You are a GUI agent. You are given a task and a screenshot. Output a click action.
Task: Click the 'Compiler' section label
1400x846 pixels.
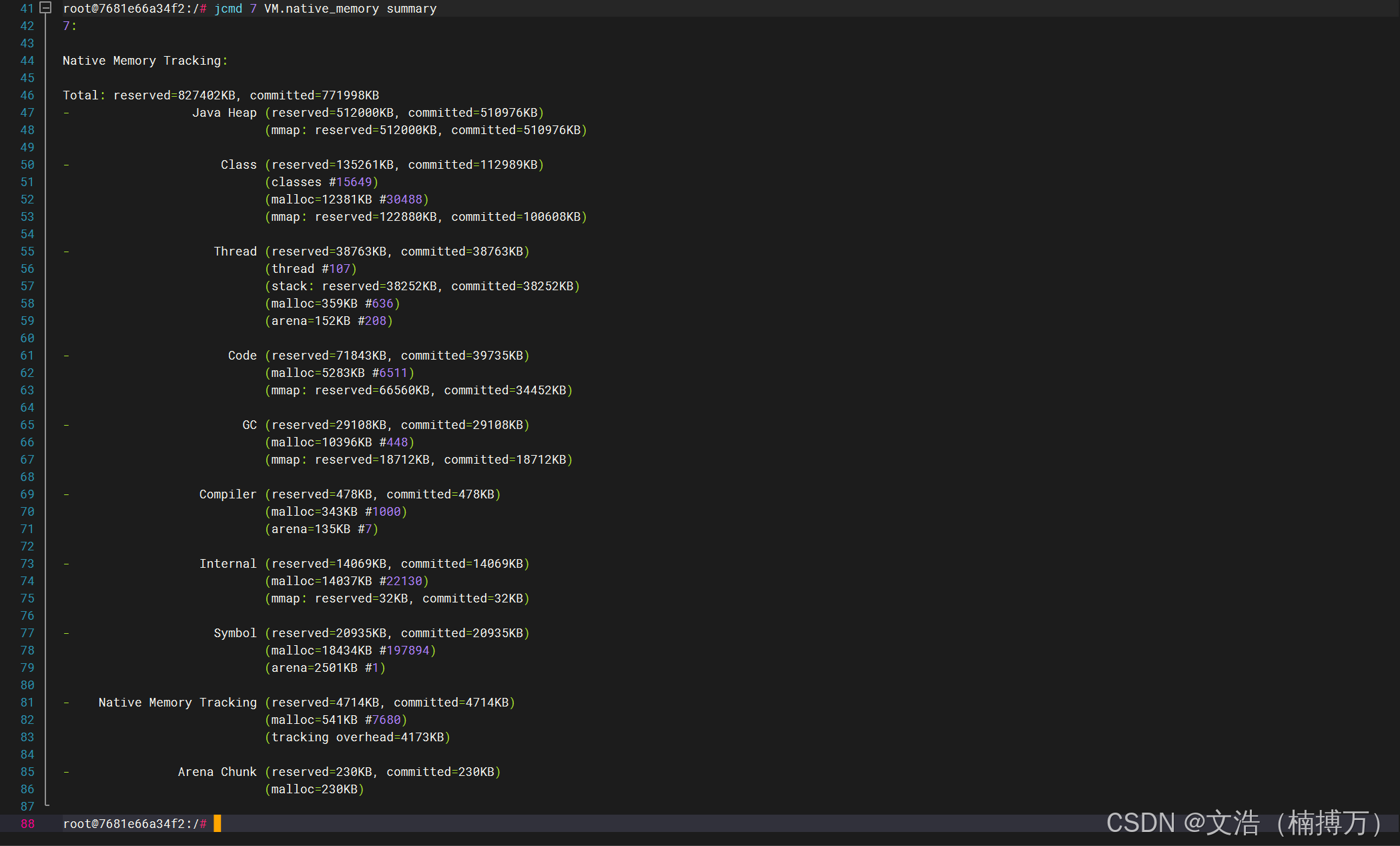[228, 494]
